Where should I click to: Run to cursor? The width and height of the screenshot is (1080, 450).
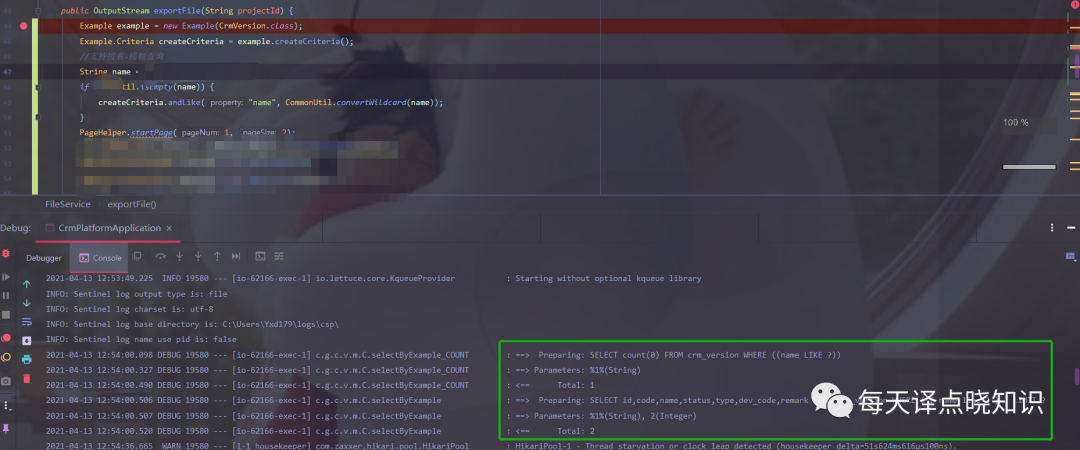pyautogui.click(x=236, y=256)
